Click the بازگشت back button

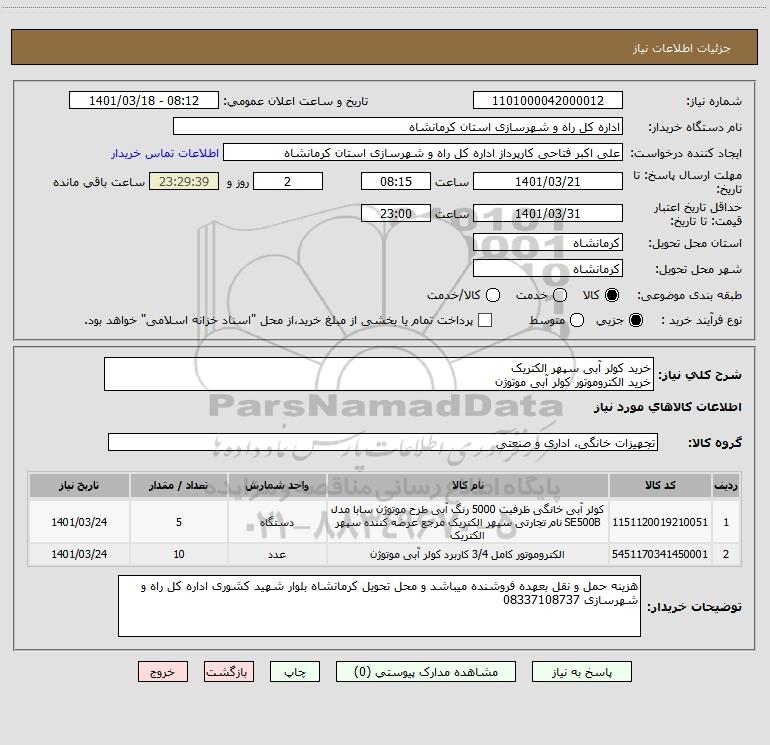coord(229,672)
